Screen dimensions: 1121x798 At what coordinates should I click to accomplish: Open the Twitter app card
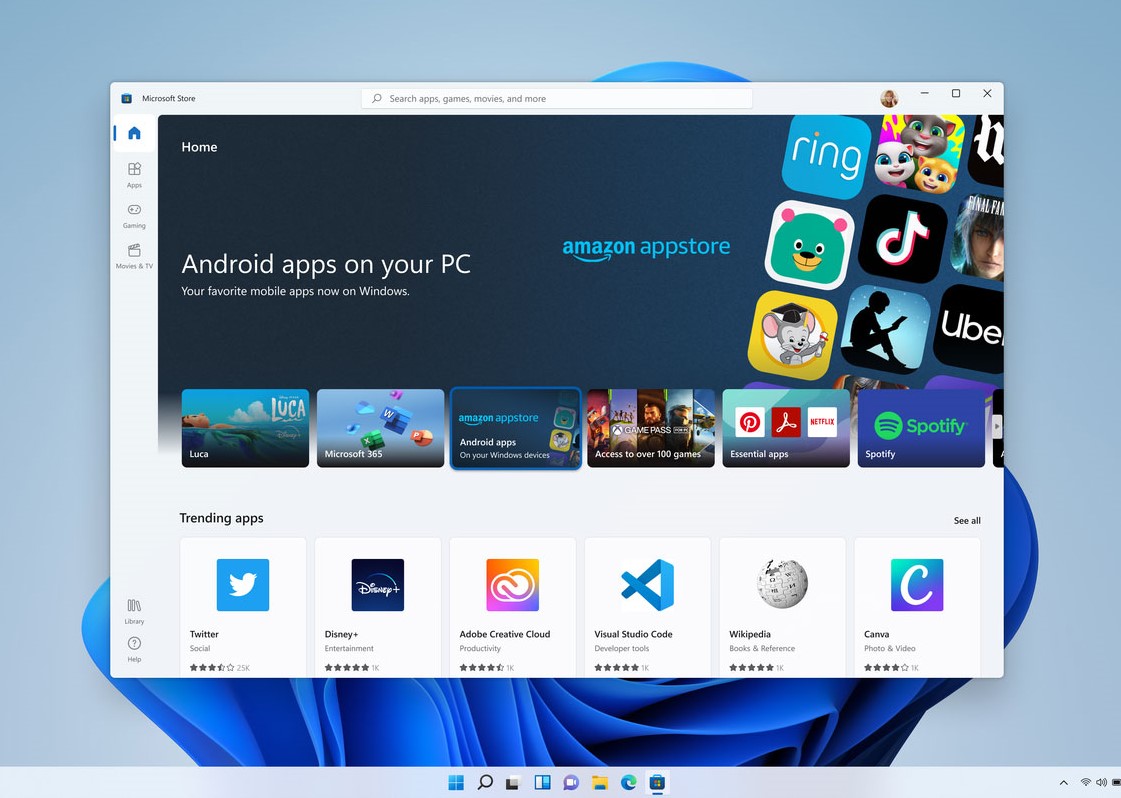[x=243, y=607]
